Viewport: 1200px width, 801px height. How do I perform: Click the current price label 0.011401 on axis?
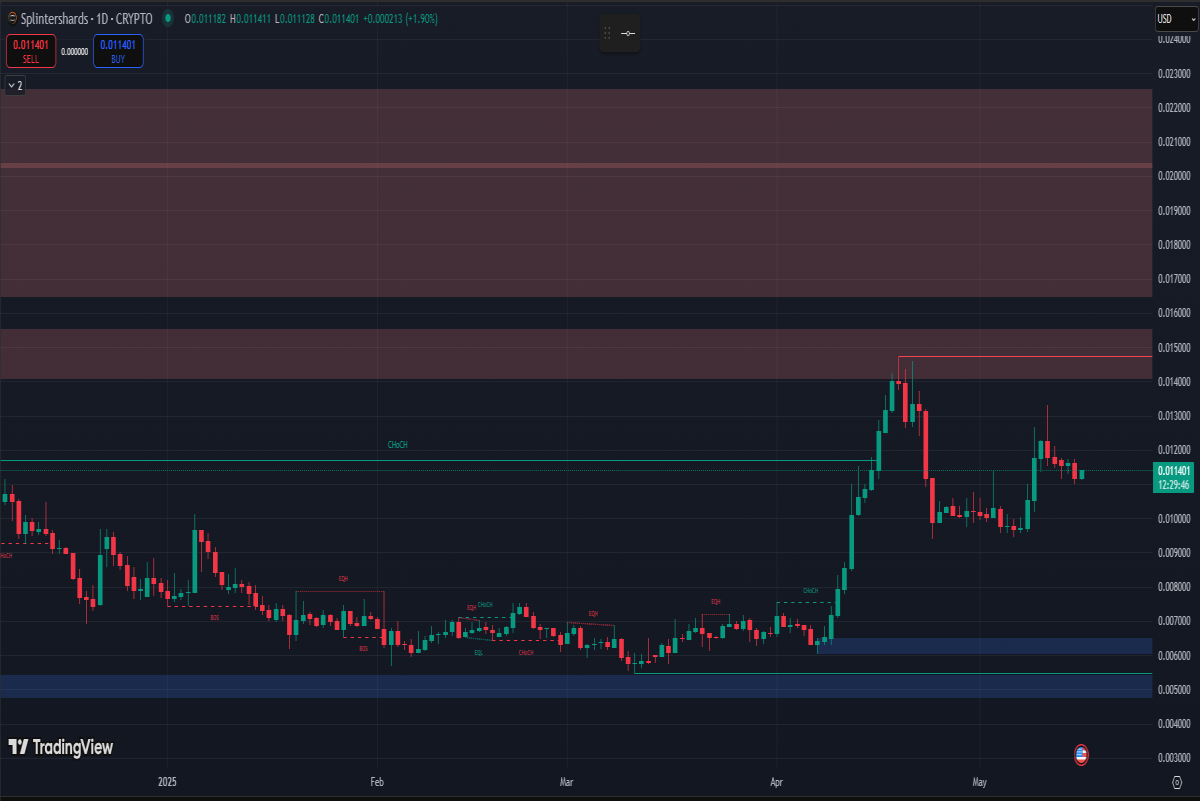1174,476
